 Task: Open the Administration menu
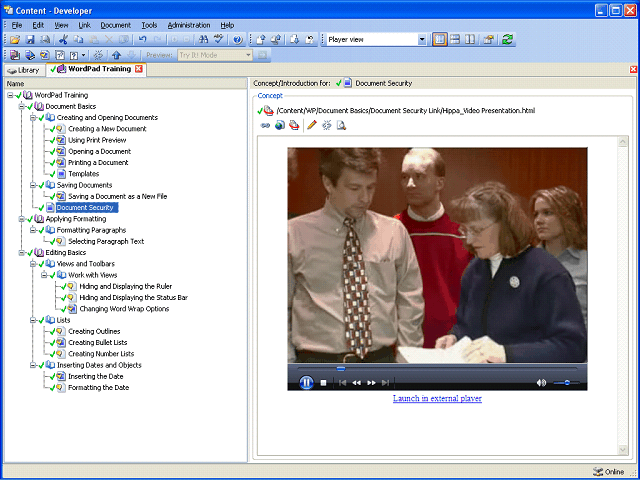tap(189, 24)
